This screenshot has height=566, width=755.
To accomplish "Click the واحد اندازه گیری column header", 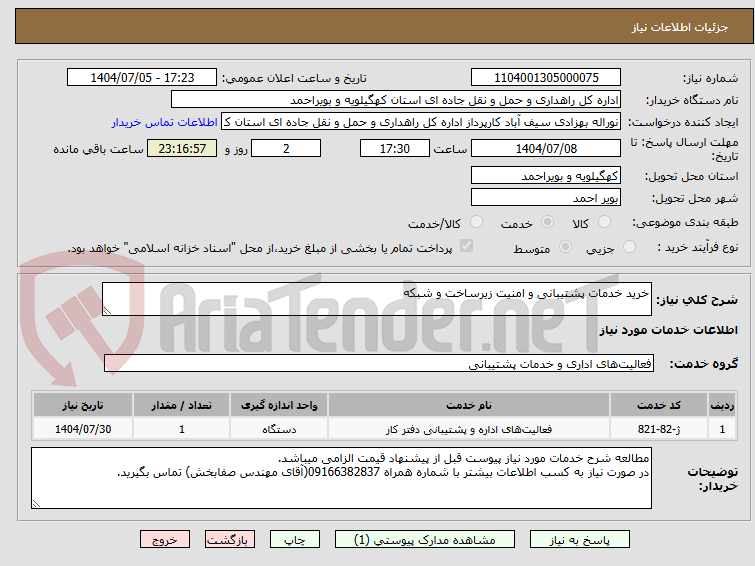I will [x=279, y=405].
